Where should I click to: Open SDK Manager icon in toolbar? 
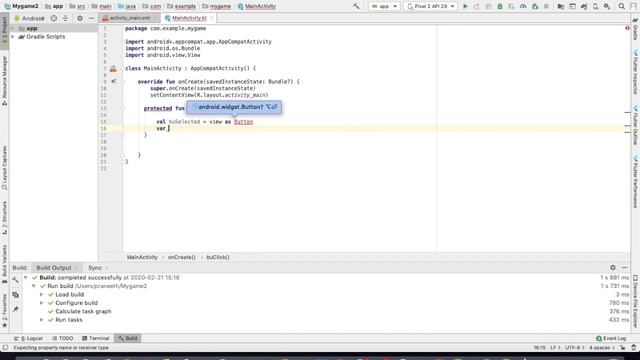[x=607, y=6]
